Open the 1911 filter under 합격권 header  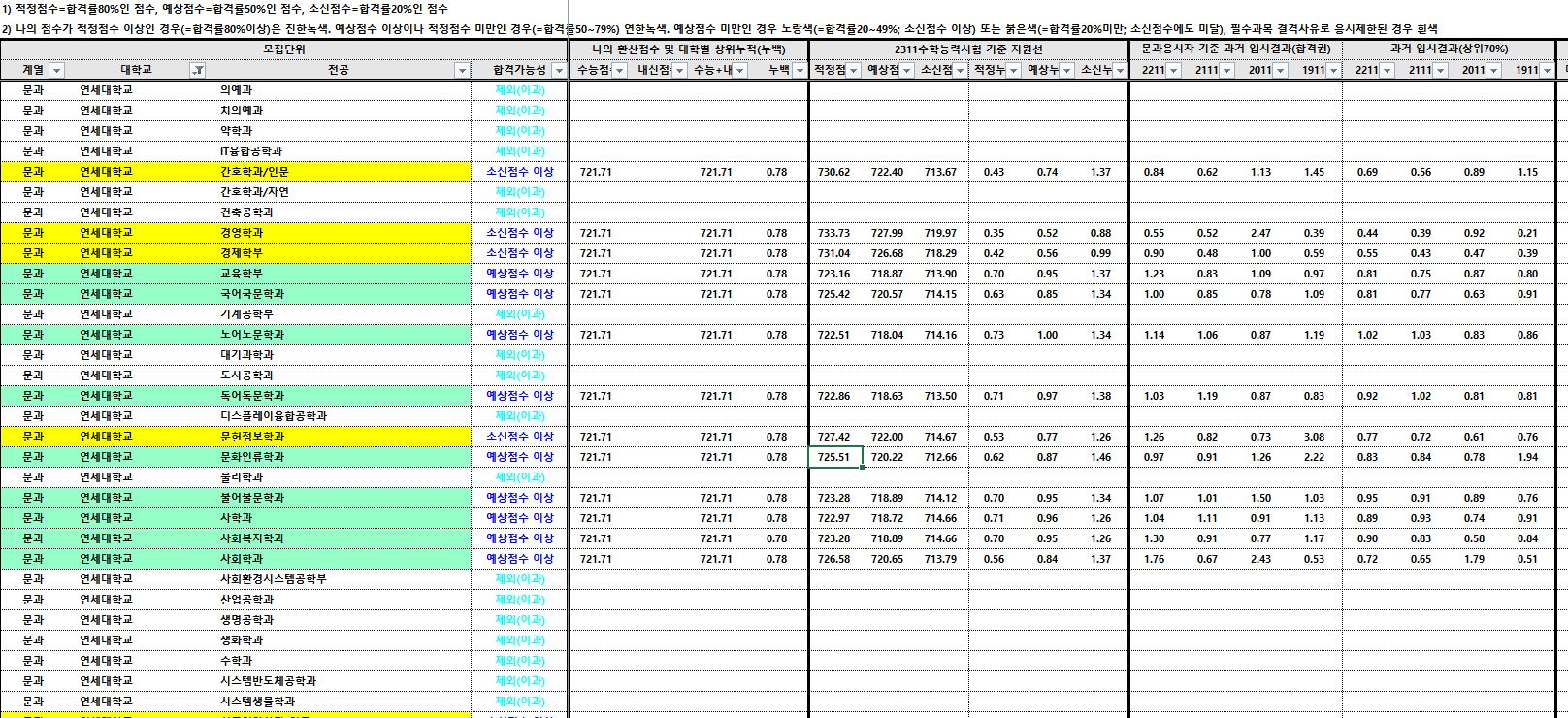tap(1333, 70)
